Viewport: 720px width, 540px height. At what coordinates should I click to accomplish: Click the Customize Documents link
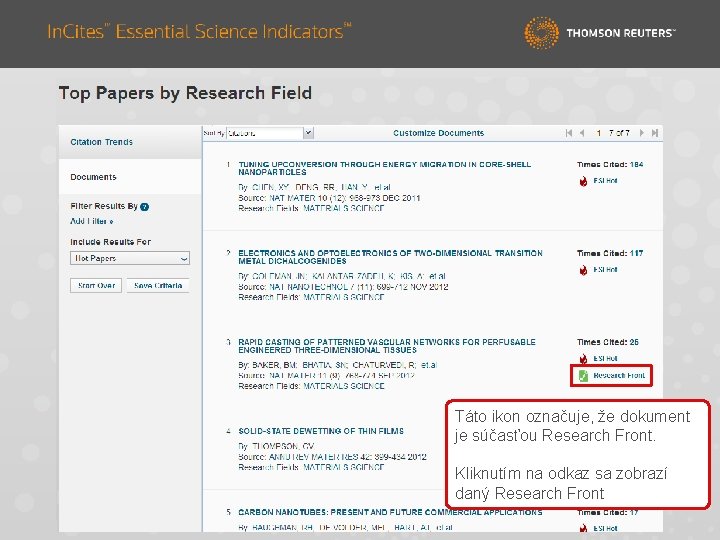pos(439,133)
